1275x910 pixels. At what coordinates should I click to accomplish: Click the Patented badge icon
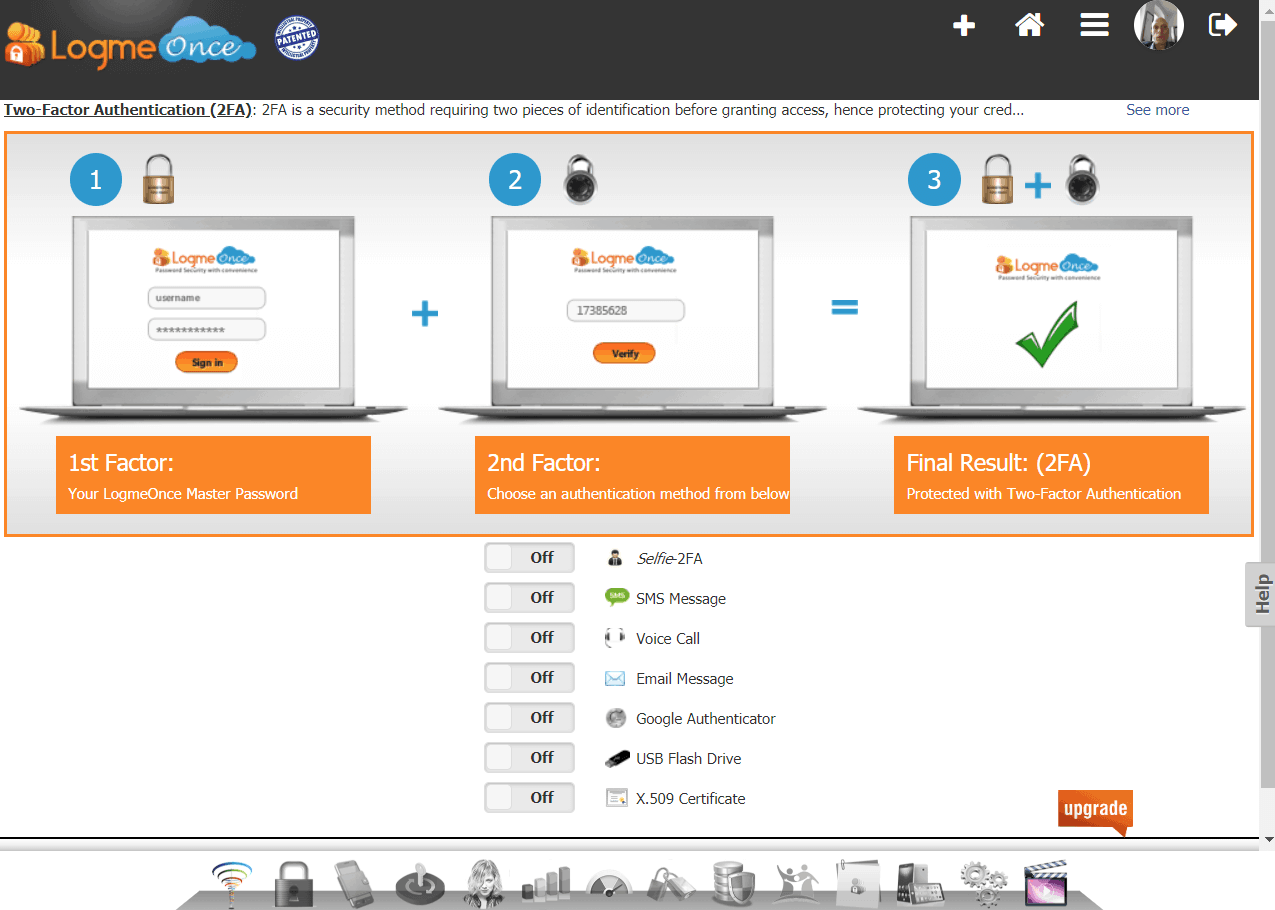[x=297, y=38]
